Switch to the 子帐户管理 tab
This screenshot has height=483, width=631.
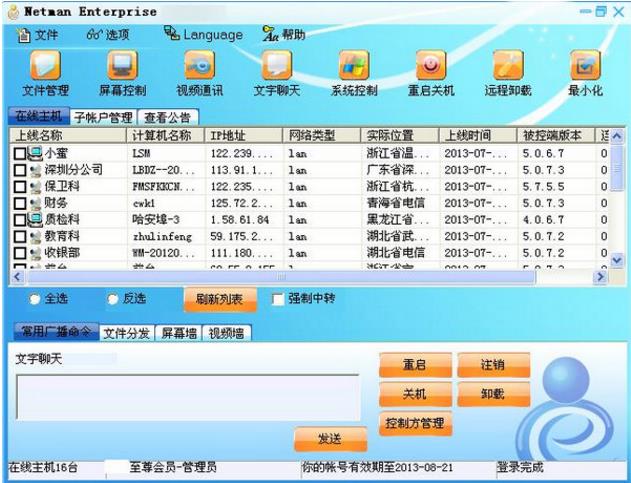[x=103, y=117]
